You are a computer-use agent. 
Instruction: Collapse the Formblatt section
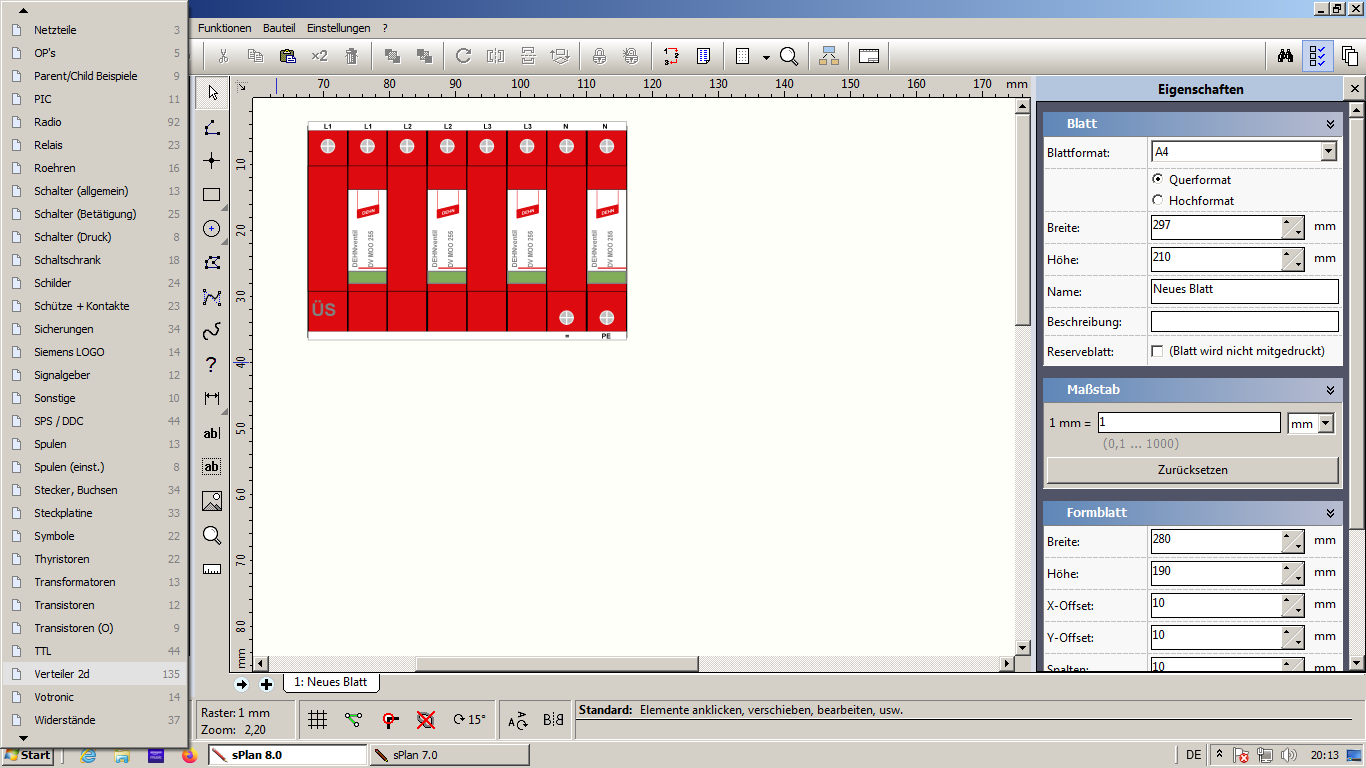click(1330, 512)
